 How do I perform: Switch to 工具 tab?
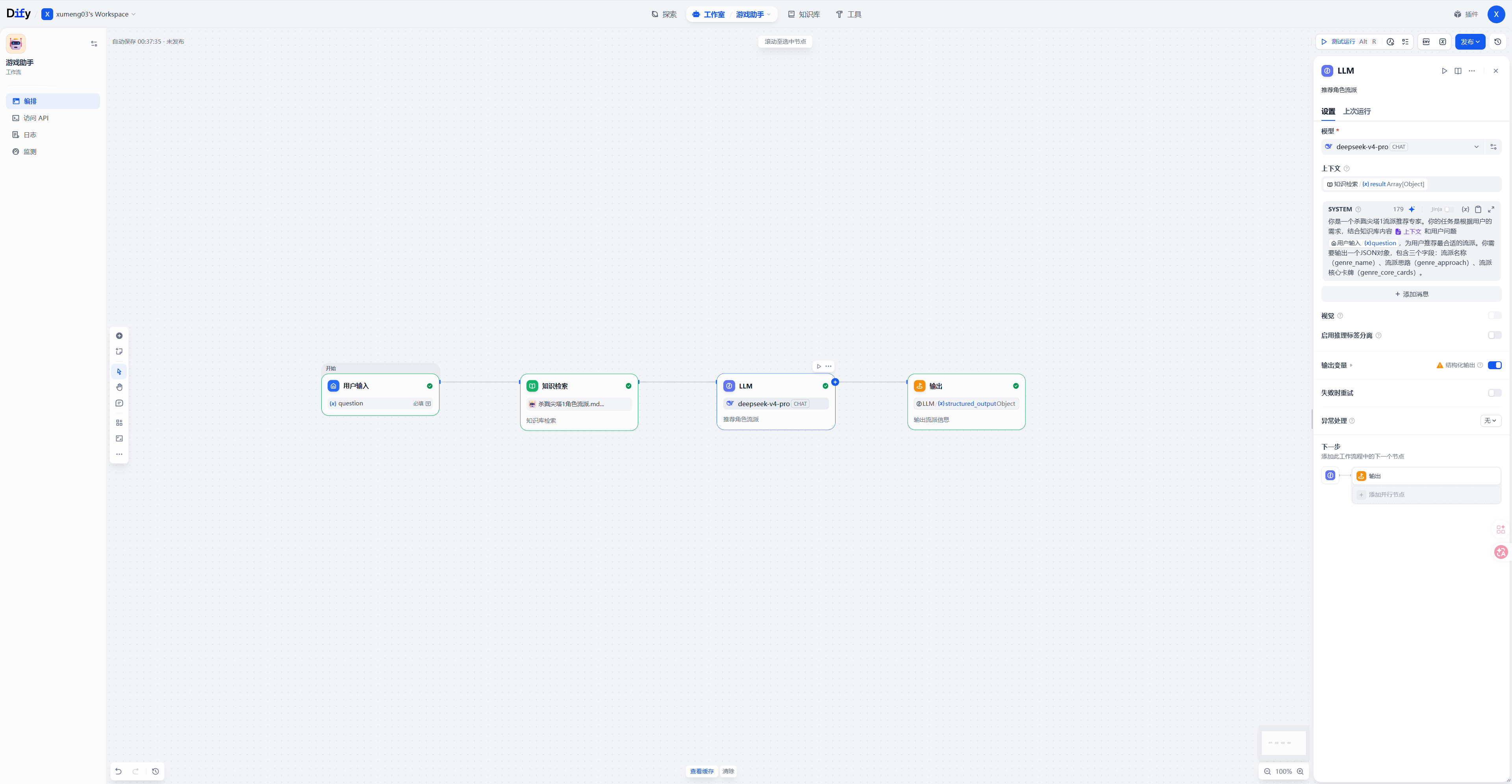(x=848, y=14)
